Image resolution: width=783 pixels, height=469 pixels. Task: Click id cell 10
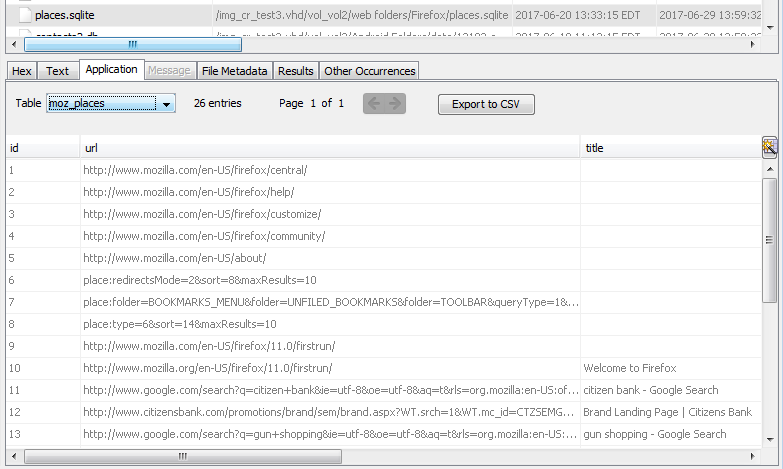(43, 368)
